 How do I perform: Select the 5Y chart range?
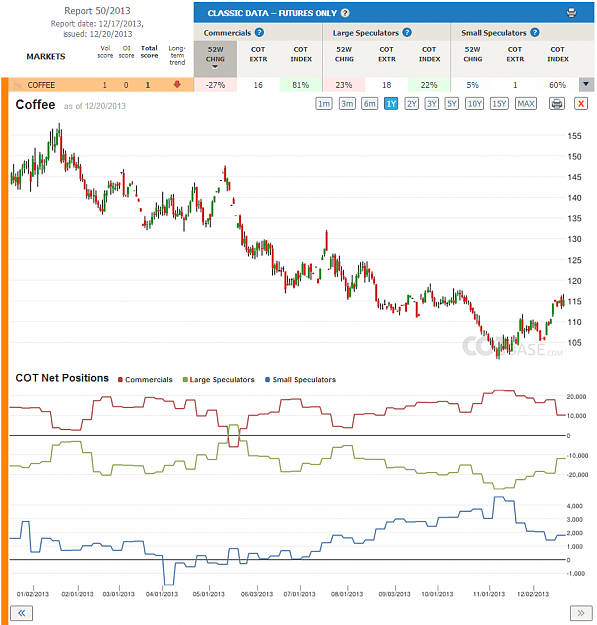[452, 104]
